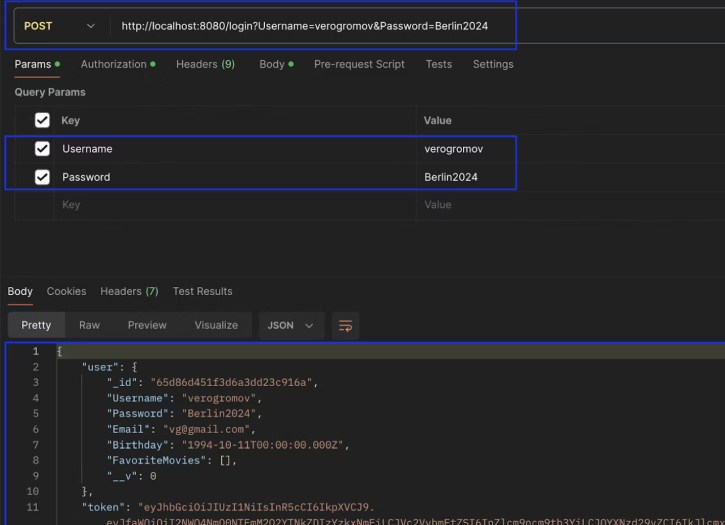Open the POST method dropdown

point(59,26)
